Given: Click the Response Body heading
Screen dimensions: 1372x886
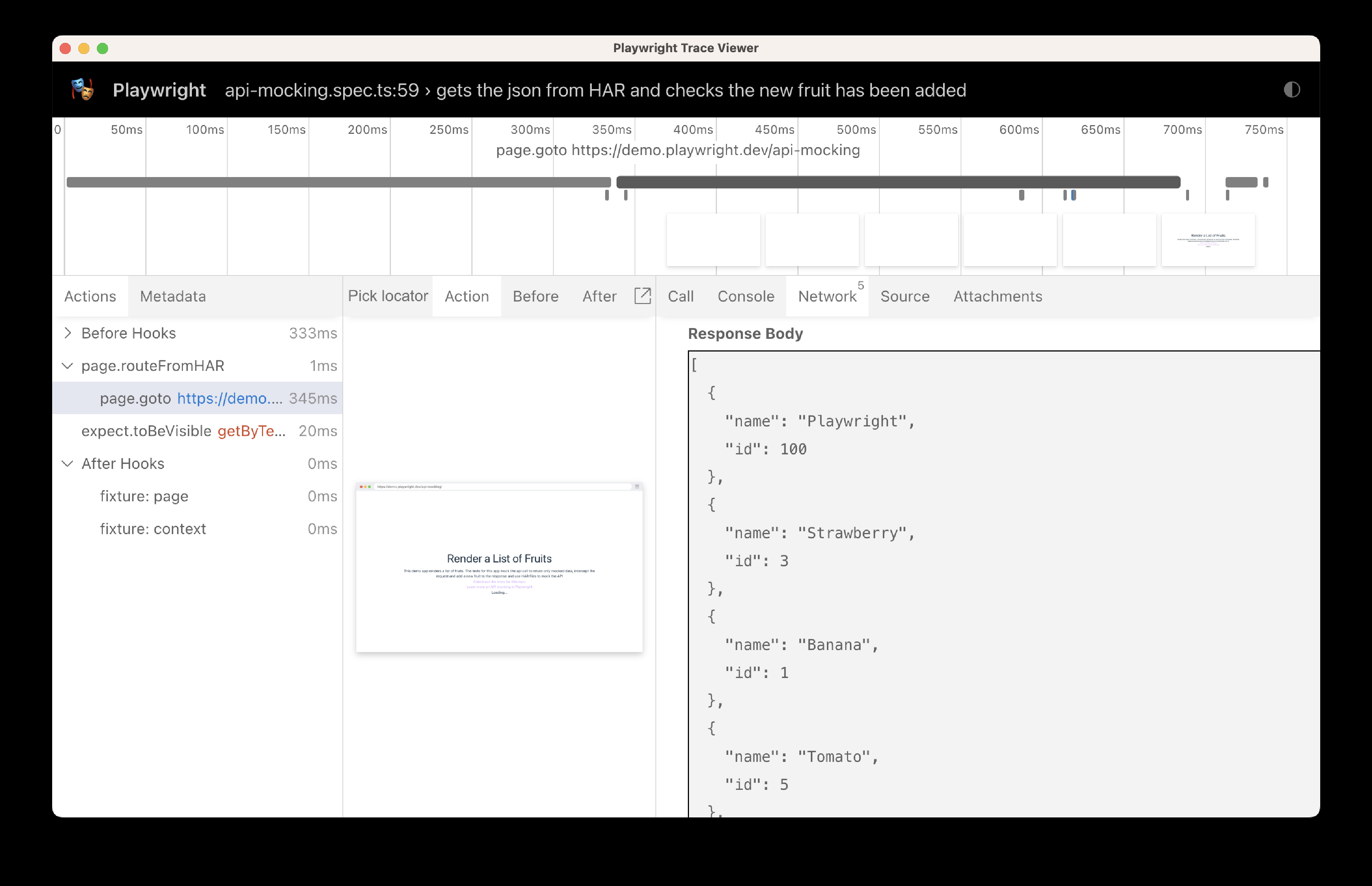Looking at the screenshot, I should 745,334.
